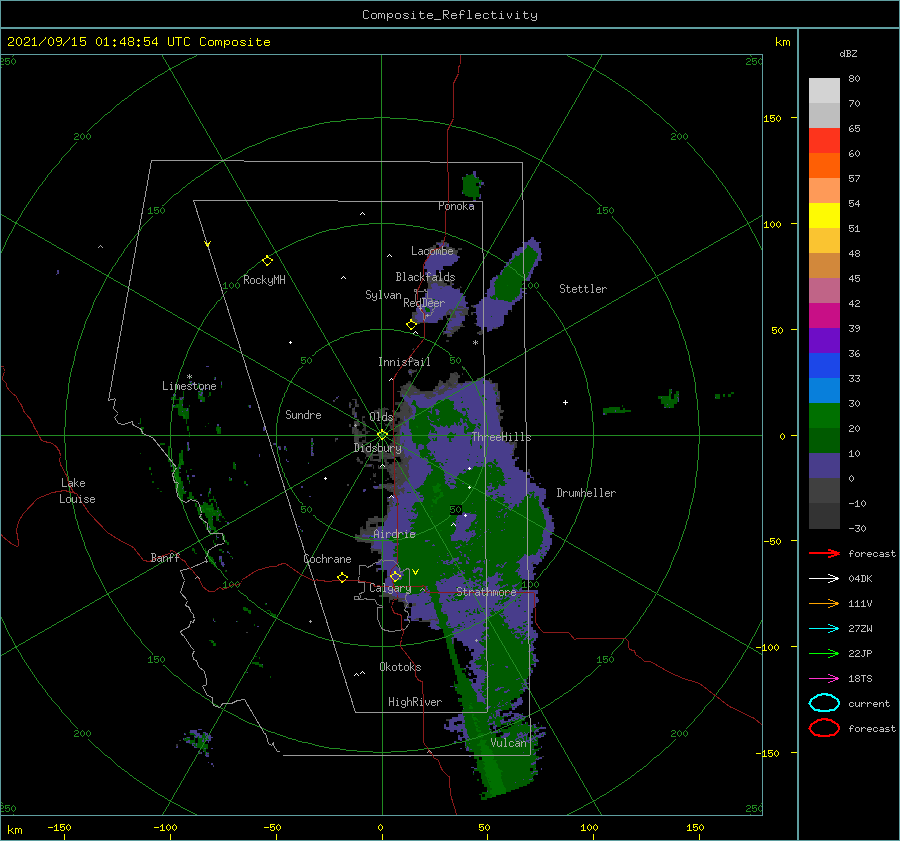The width and height of the screenshot is (900, 841).
Task: Select the 65 dBZ red color swatch
Action: [x=824, y=140]
